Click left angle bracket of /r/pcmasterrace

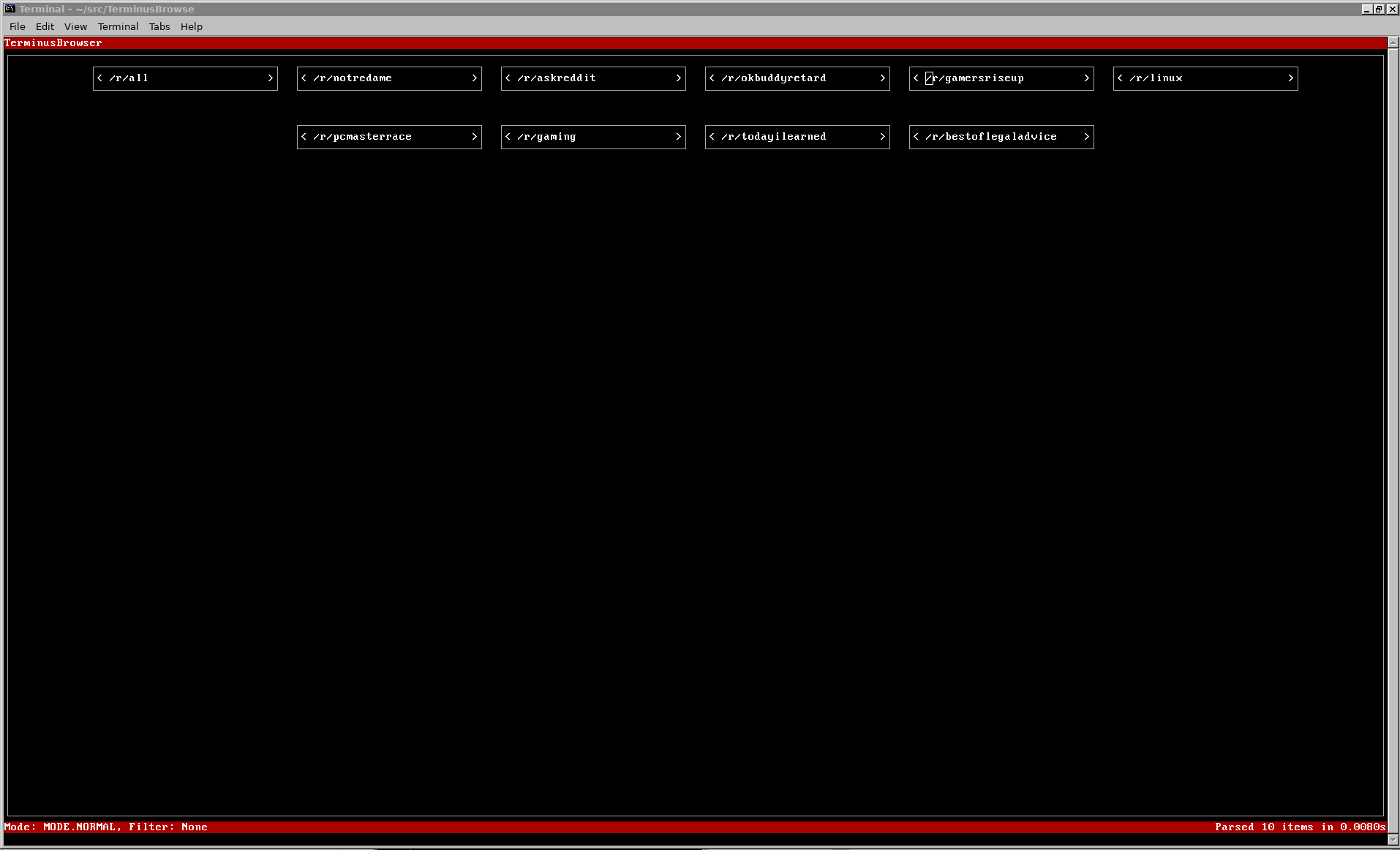tap(304, 137)
